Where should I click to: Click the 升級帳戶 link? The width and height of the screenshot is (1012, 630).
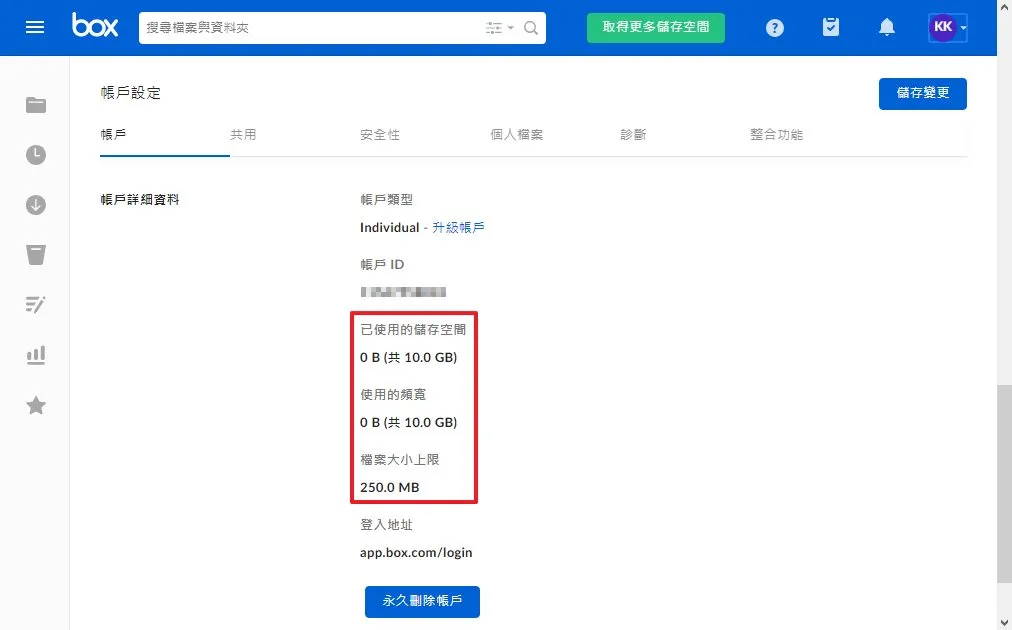pos(458,227)
